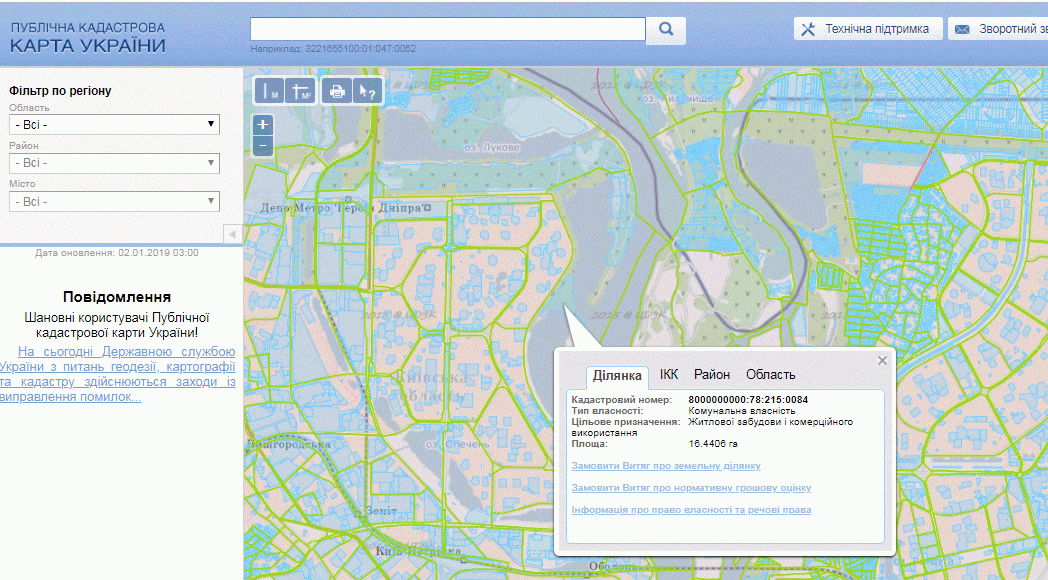The image size is (1048, 580).
Task: Open link about нормативну грошову оцінку
Action: pyautogui.click(x=690, y=488)
